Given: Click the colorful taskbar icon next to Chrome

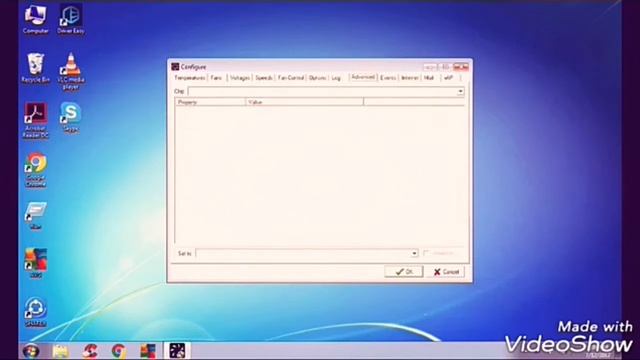Looking at the screenshot, I should pyautogui.click(x=148, y=351).
